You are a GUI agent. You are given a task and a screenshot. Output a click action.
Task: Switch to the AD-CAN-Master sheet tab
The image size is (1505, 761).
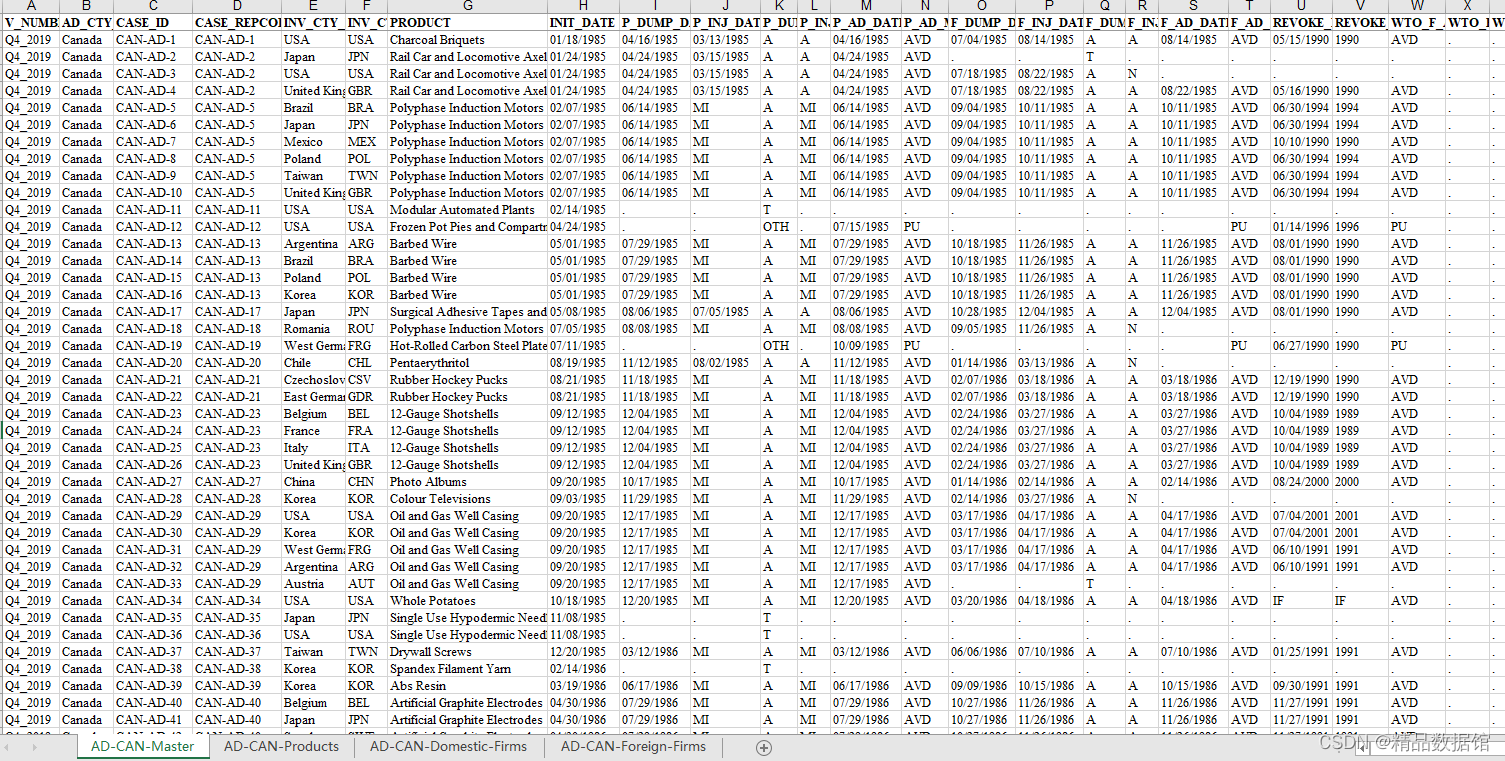[x=142, y=746]
